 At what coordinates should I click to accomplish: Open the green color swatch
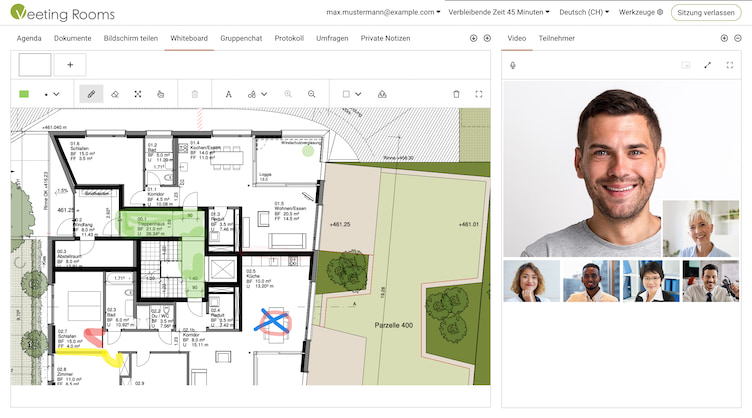coord(25,94)
